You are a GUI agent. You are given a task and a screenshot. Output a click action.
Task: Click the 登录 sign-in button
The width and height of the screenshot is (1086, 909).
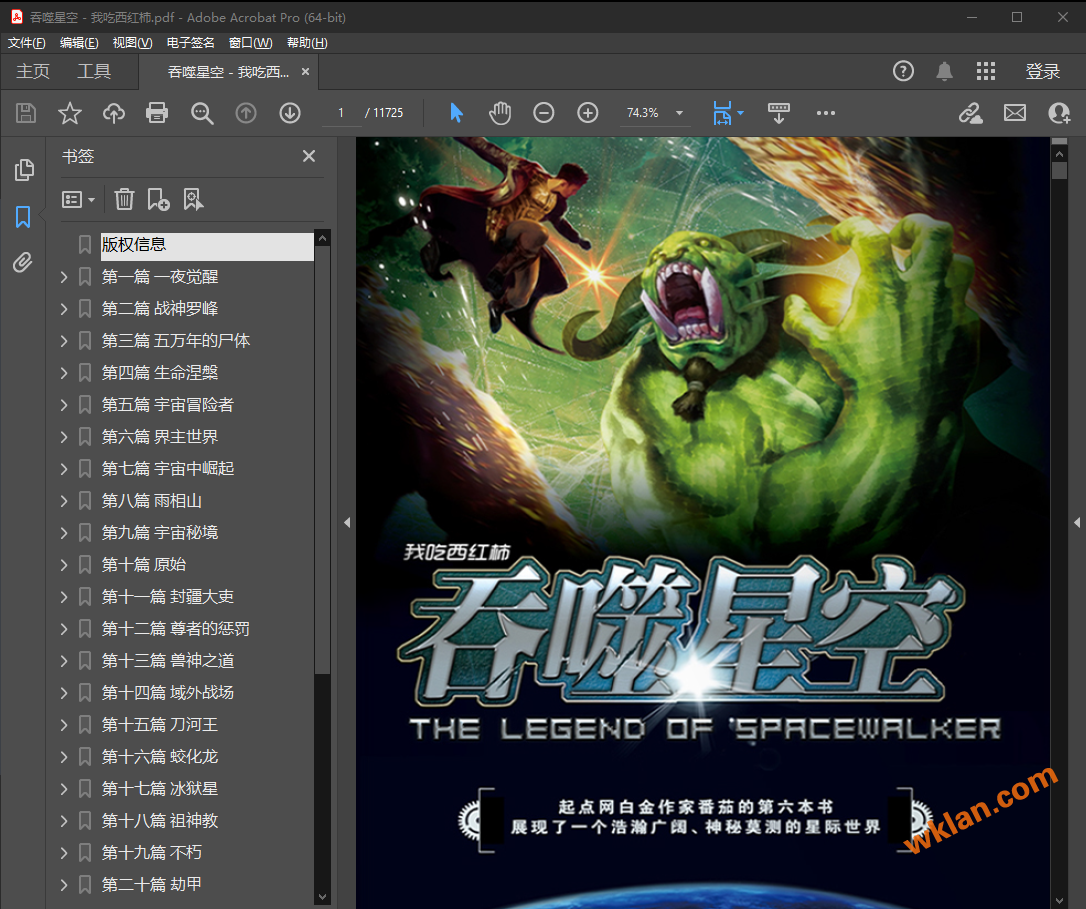pos(1042,71)
